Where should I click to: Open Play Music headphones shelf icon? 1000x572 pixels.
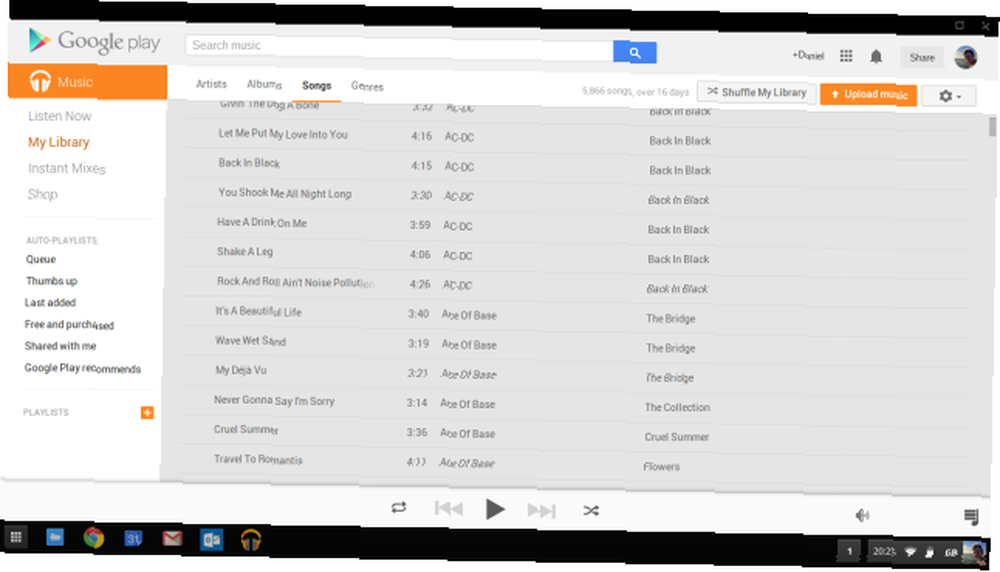point(251,540)
